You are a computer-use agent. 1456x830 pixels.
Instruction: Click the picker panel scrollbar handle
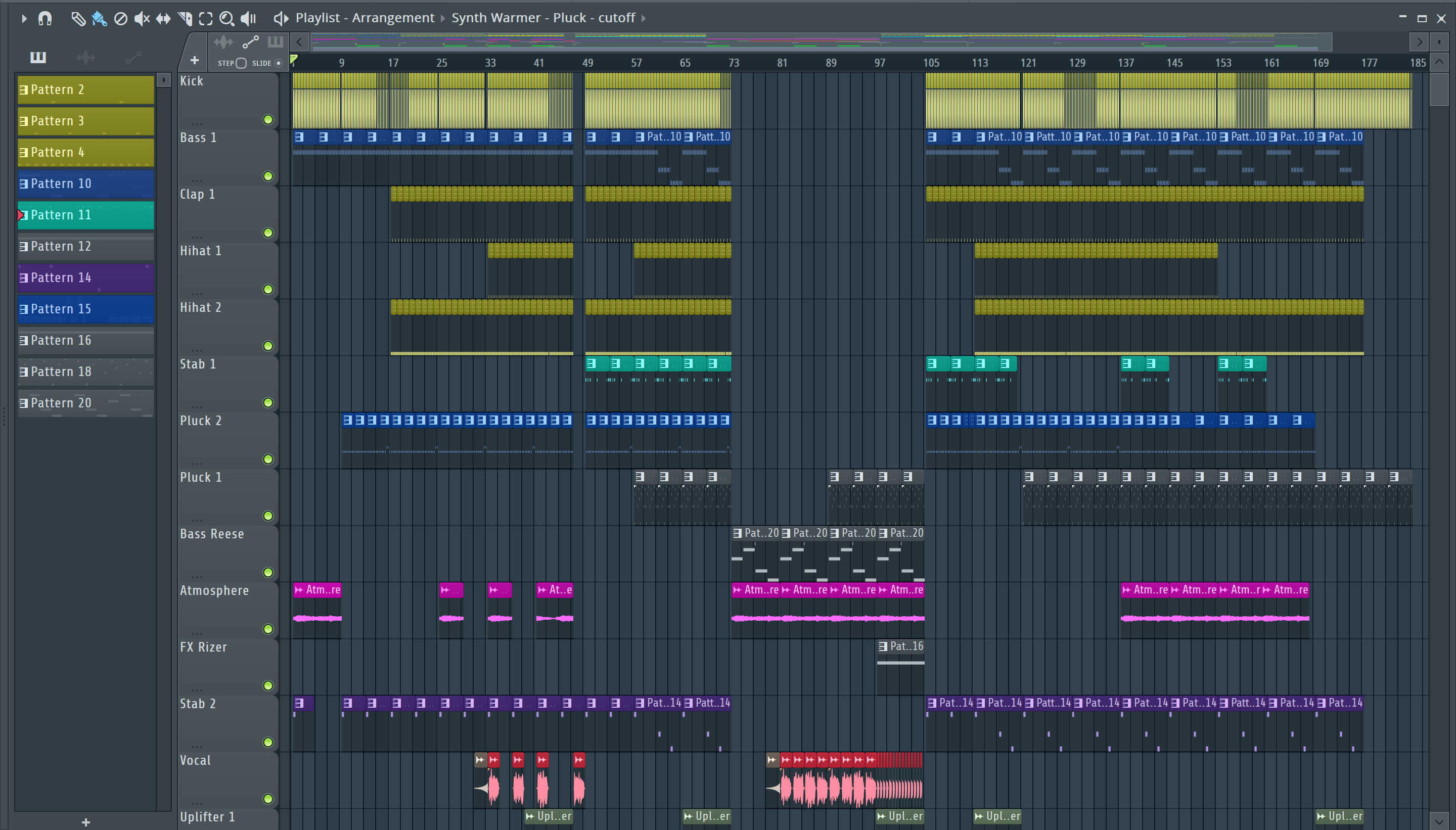tap(164, 80)
